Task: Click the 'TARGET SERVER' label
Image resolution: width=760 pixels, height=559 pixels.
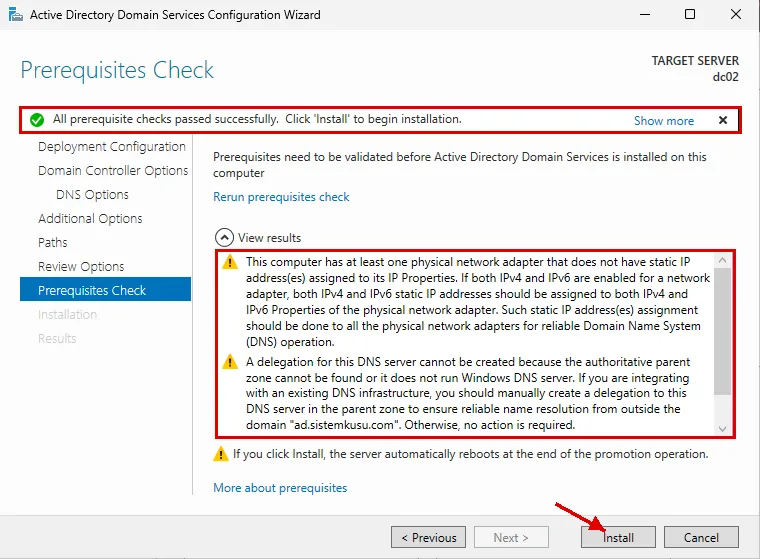Action: pos(695,61)
